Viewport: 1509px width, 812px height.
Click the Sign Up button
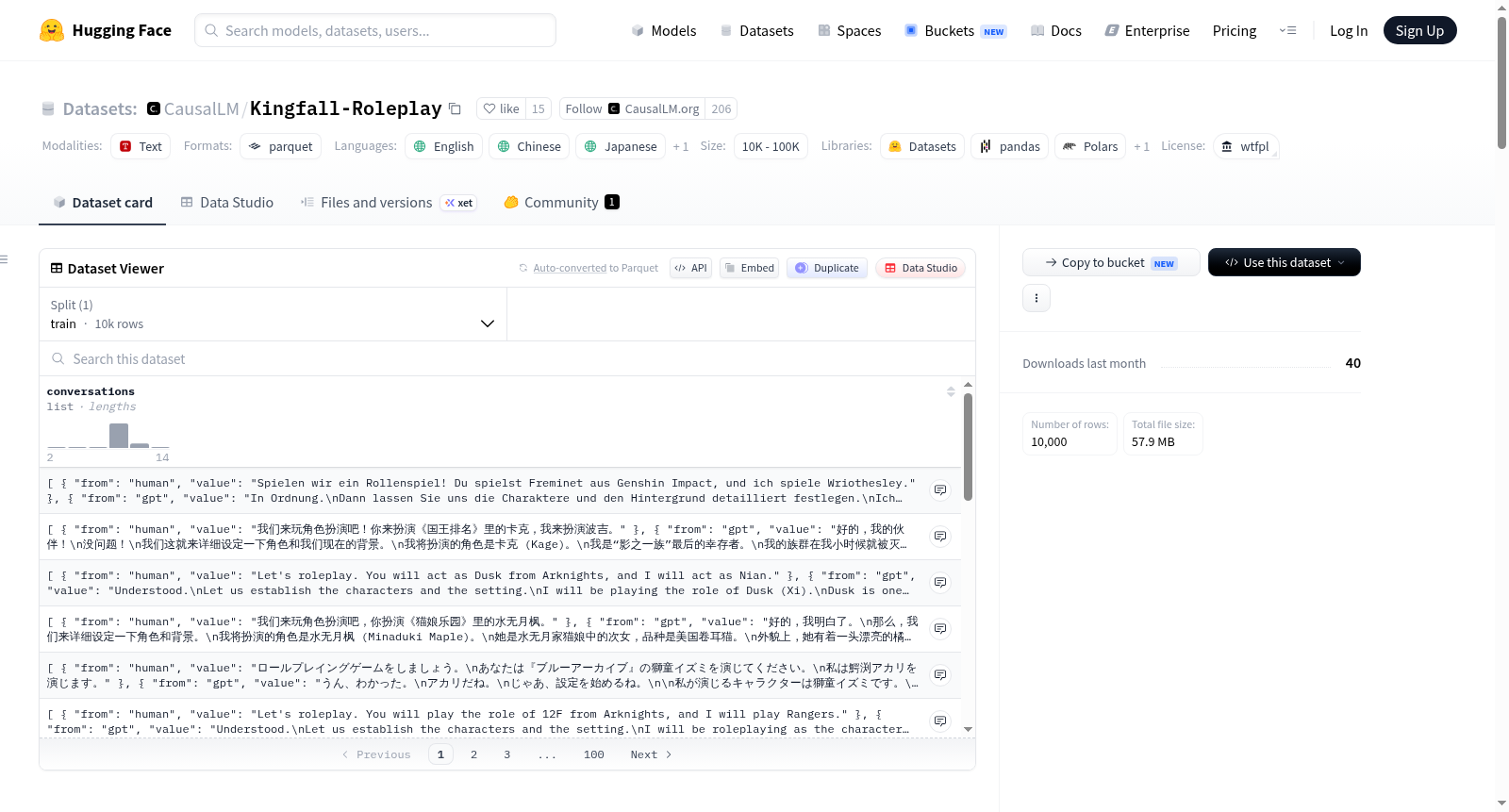click(x=1419, y=30)
